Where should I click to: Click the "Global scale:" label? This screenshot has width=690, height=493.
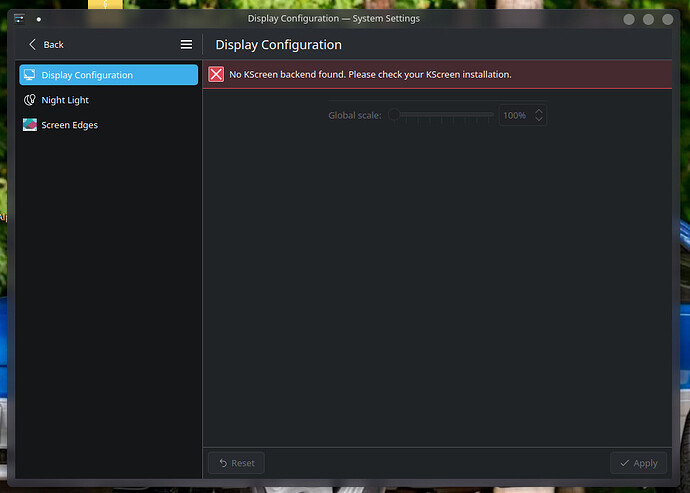(355, 115)
